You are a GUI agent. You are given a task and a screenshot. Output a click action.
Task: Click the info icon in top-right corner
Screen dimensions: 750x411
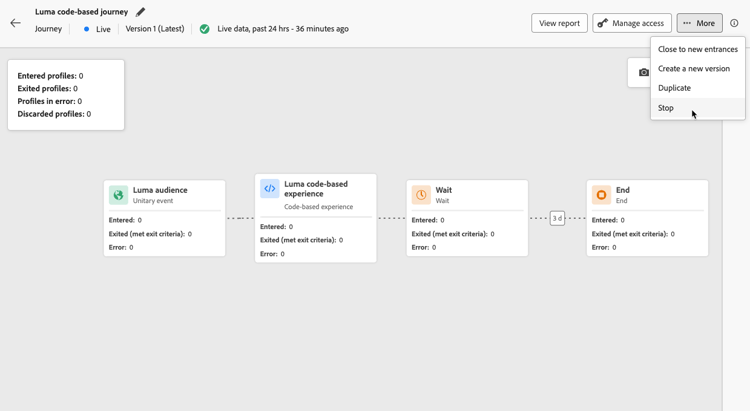click(734, 23)
